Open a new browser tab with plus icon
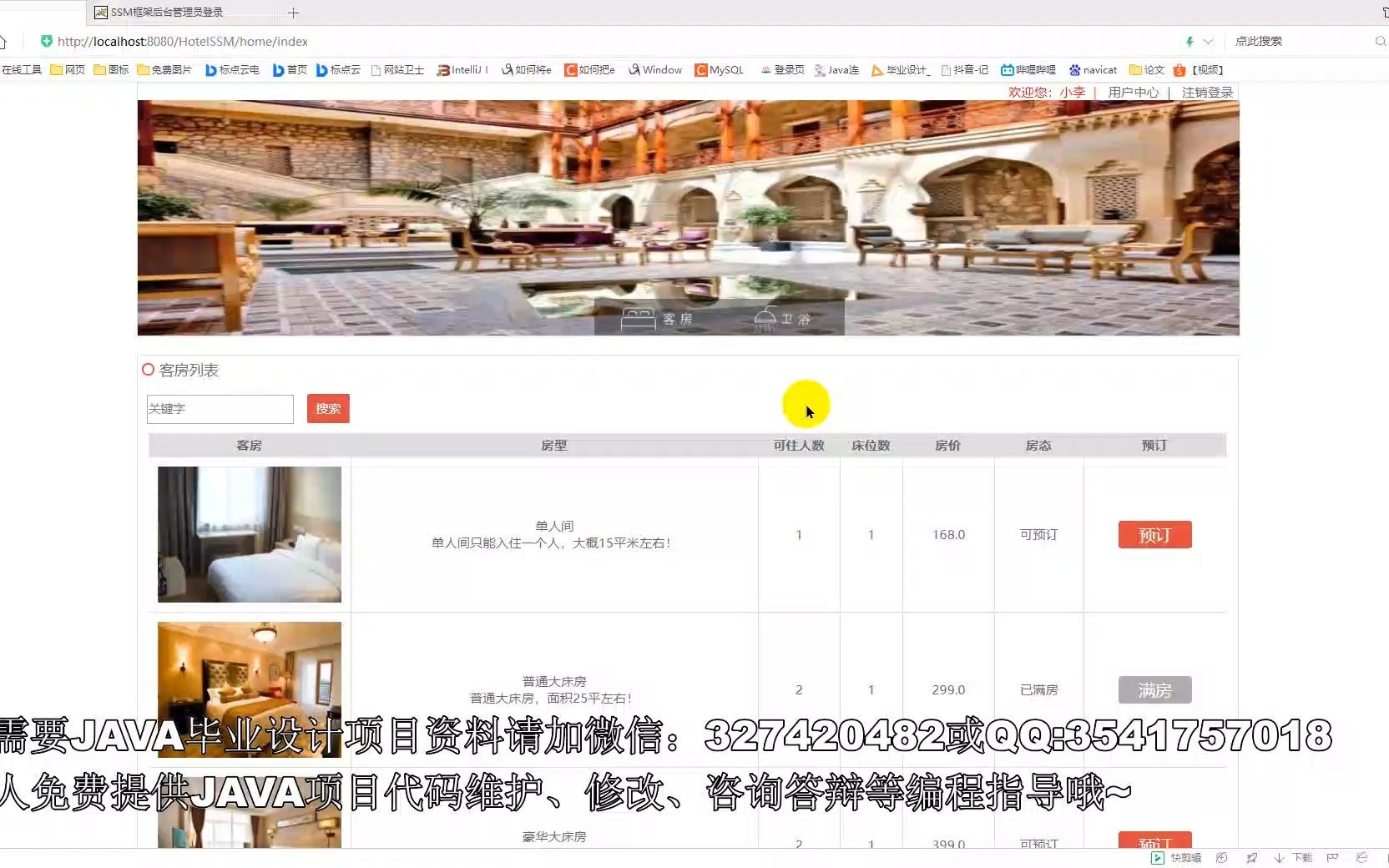The image size is (1389, 868). click(x=293, y=13)
